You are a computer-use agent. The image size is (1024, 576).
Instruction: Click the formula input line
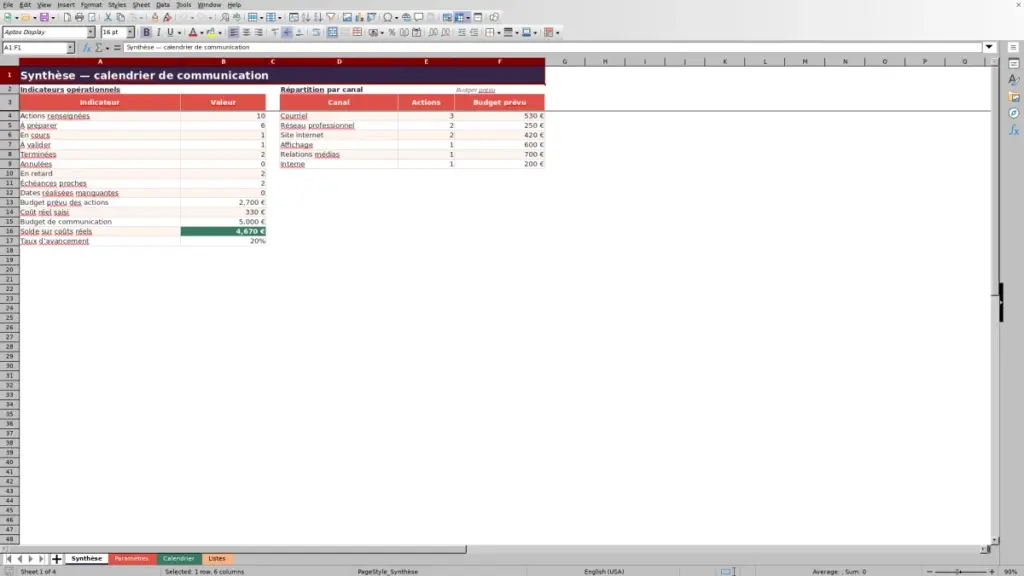tap(552, 47)
